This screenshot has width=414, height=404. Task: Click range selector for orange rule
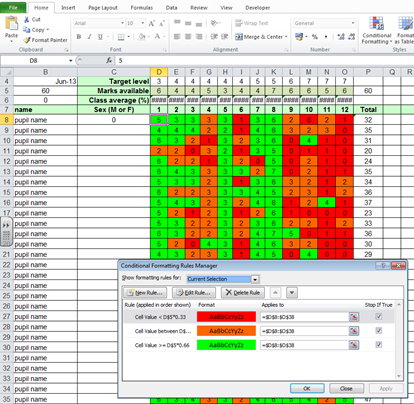pyautogui.click(x=354, y=331)
